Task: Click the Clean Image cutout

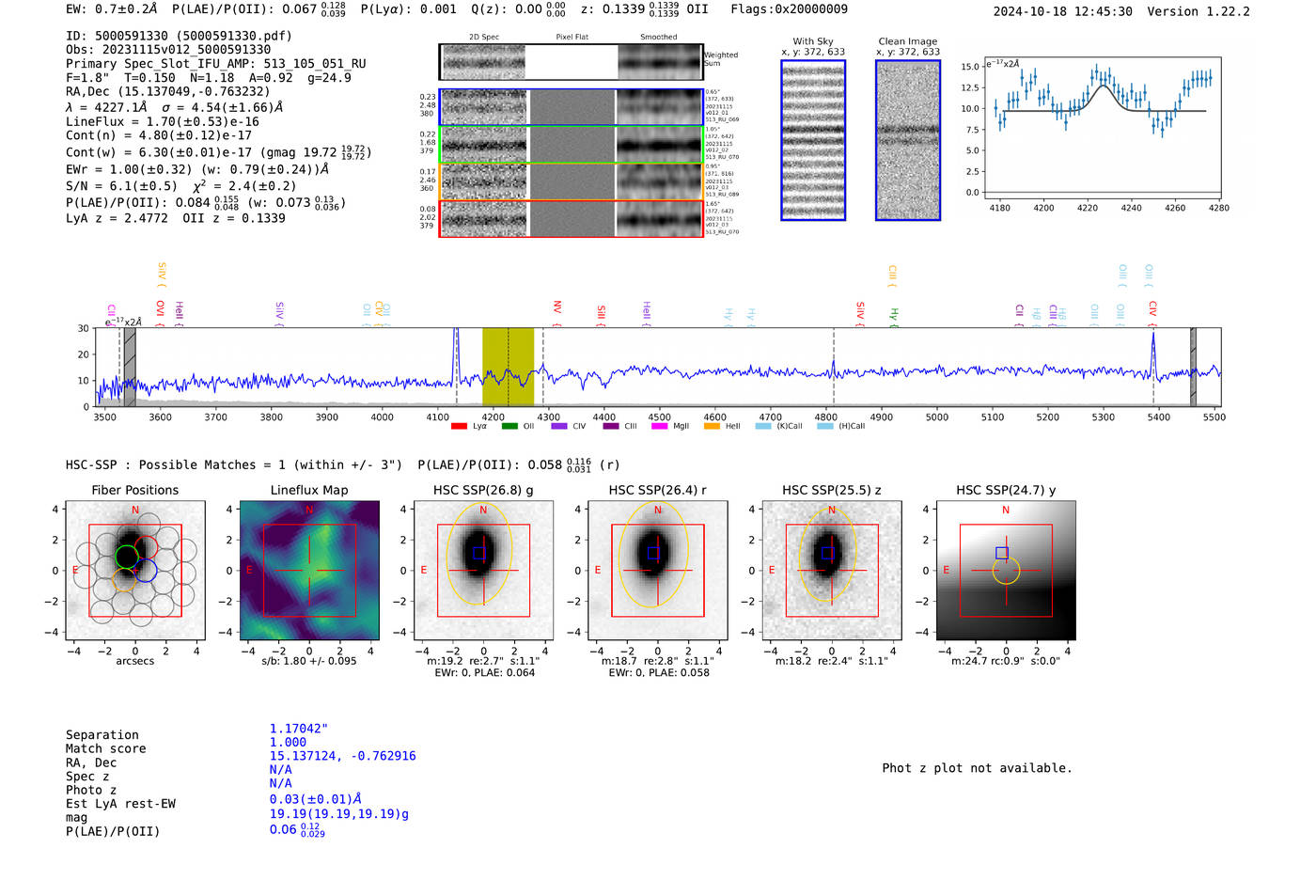Action: tap(908, 140)
